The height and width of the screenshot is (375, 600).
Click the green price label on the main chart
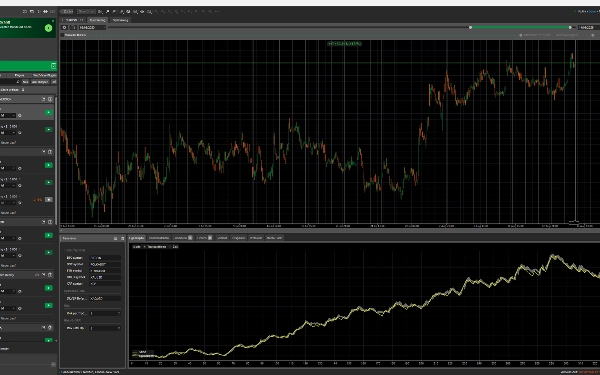344,44
